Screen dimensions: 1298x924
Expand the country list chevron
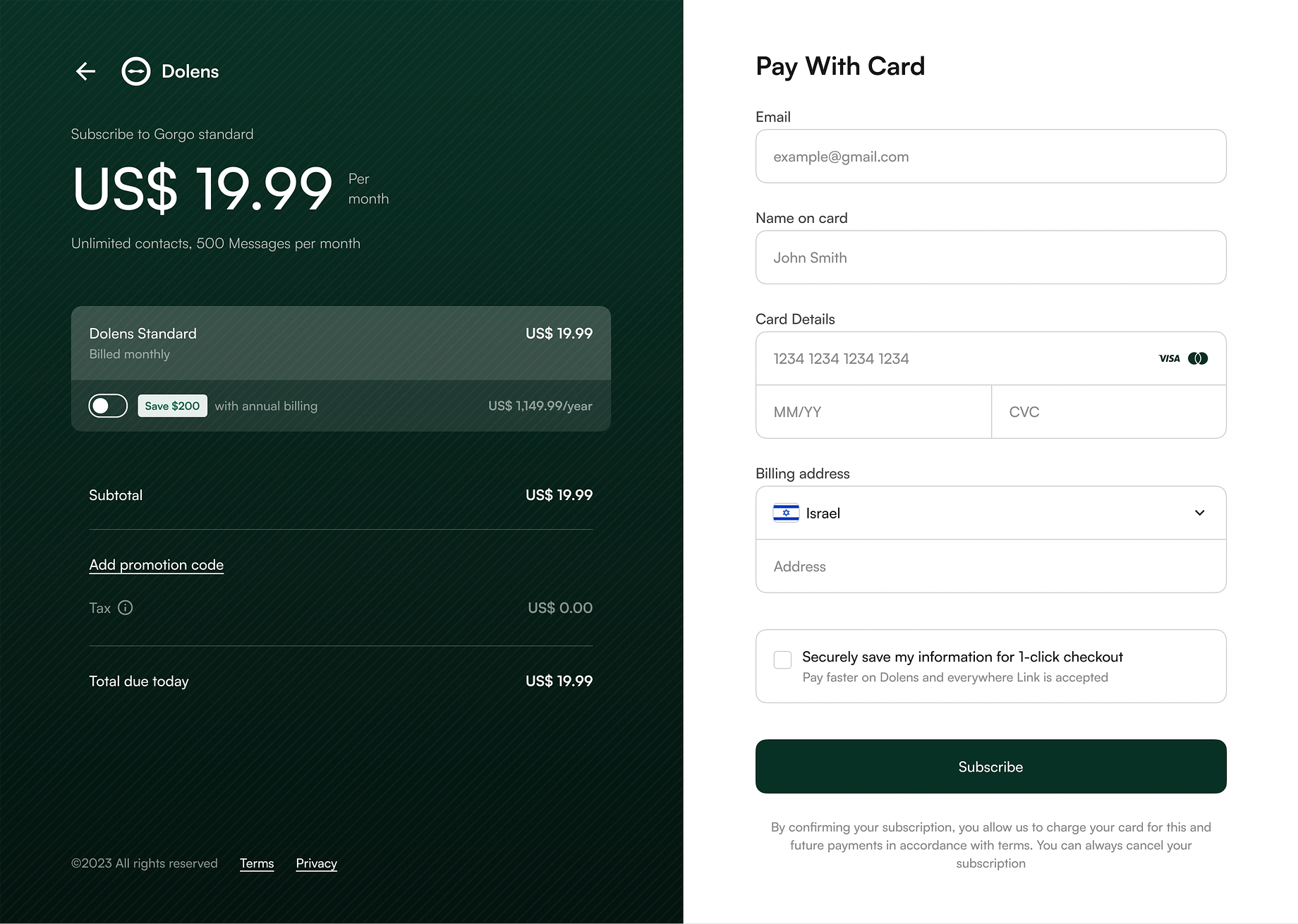tap(1199, 513)
